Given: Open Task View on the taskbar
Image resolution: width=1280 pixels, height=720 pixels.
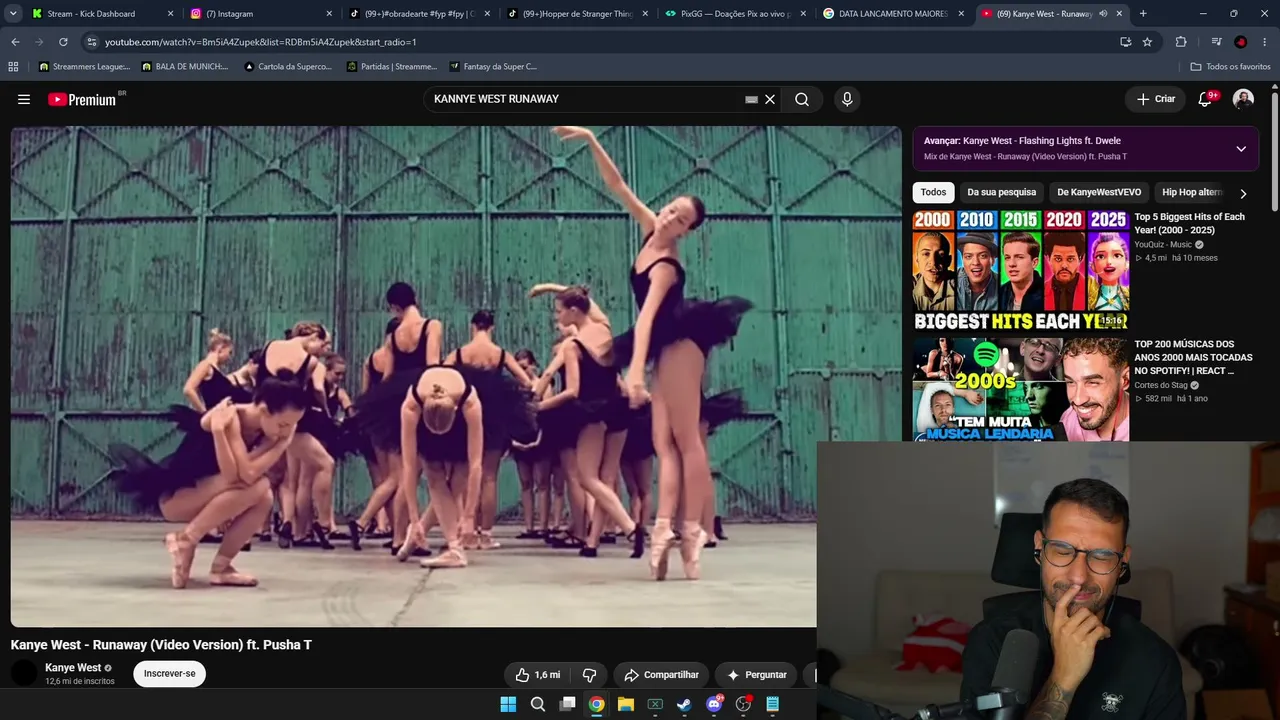Looking at the screenshot, I should click(x=567, y=704).
